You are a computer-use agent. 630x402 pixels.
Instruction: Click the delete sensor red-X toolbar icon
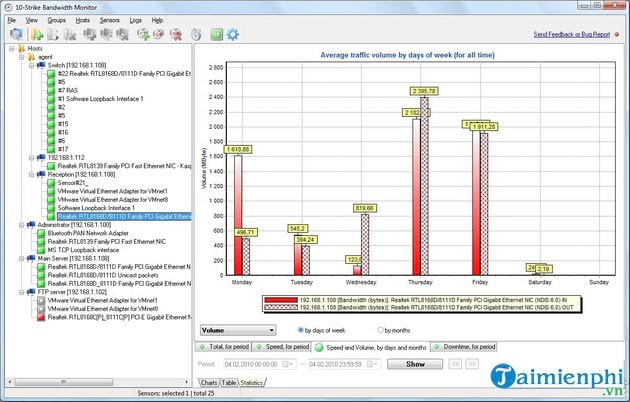(176, 35)
